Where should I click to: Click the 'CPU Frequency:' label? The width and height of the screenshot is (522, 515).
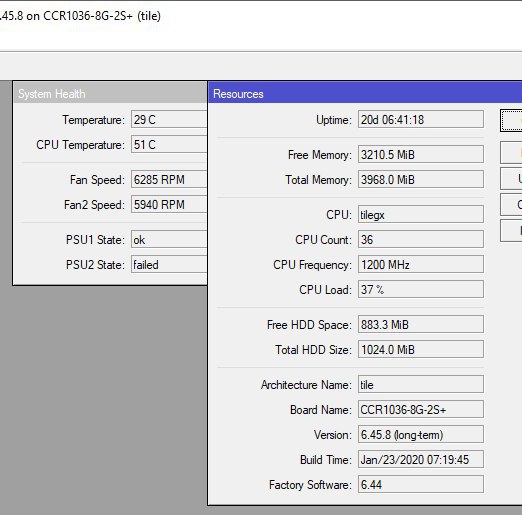pyautogui.click(x=312, y=265)
